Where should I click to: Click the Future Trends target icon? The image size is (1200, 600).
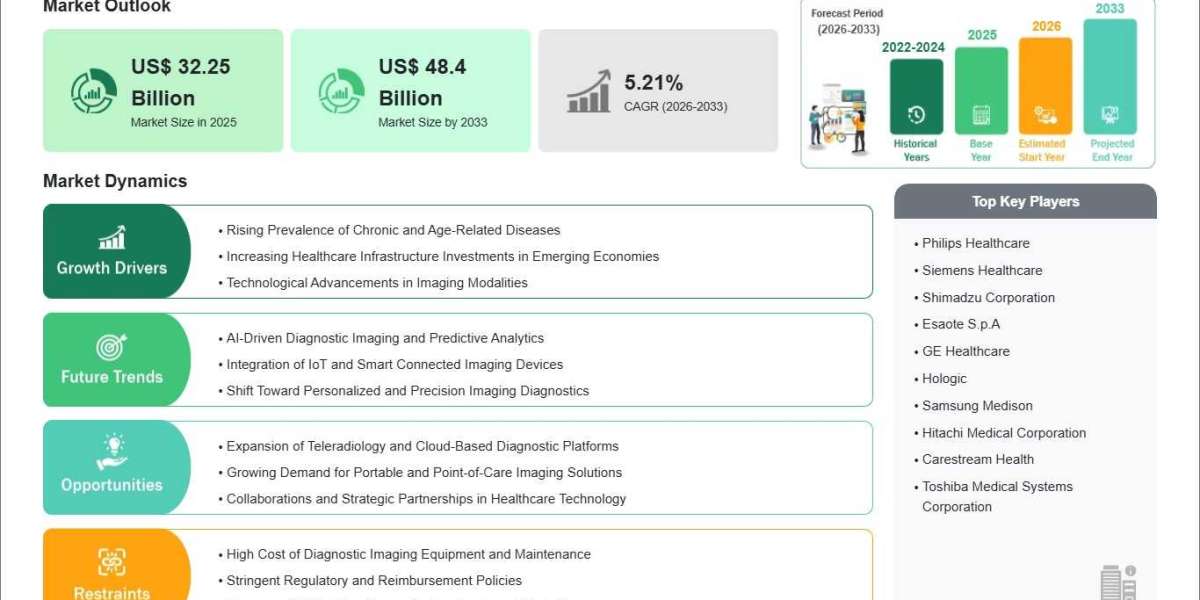(x=112, y=347)
